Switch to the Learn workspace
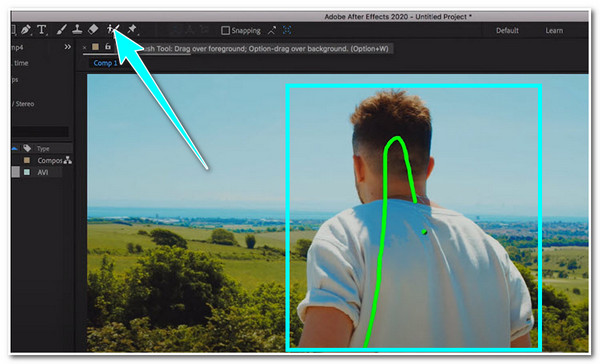600x364 pixels. click(x=554, y=30)
